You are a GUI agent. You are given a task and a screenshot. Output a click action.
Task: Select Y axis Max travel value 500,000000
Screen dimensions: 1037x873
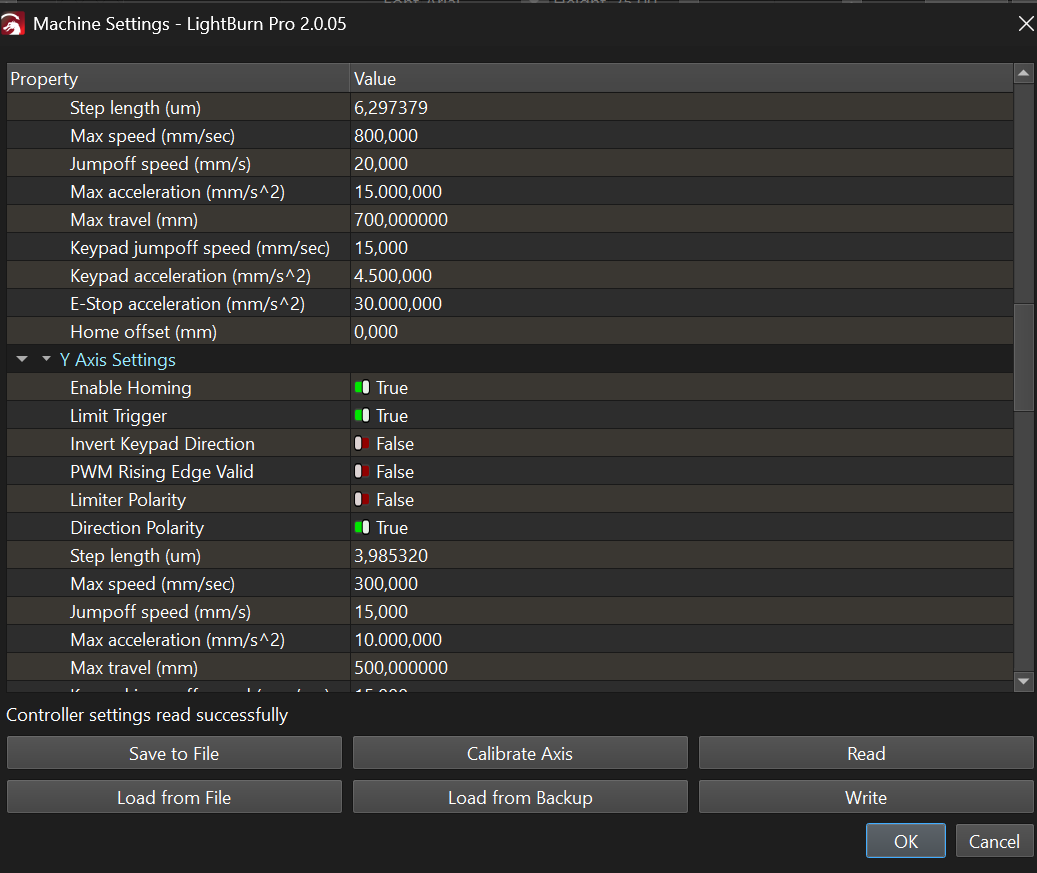(x=401, y=667)
